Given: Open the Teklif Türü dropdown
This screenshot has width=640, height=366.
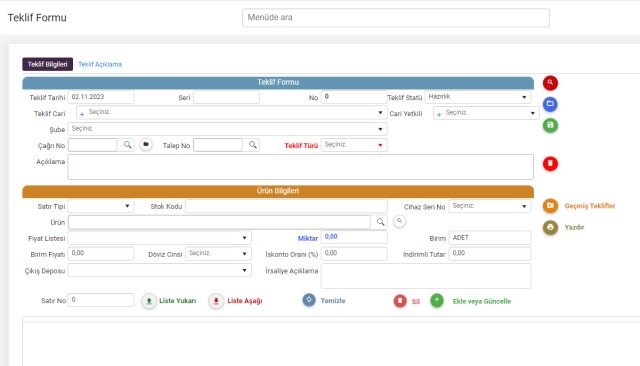Looking at the screenshot, I should (354, 145).
